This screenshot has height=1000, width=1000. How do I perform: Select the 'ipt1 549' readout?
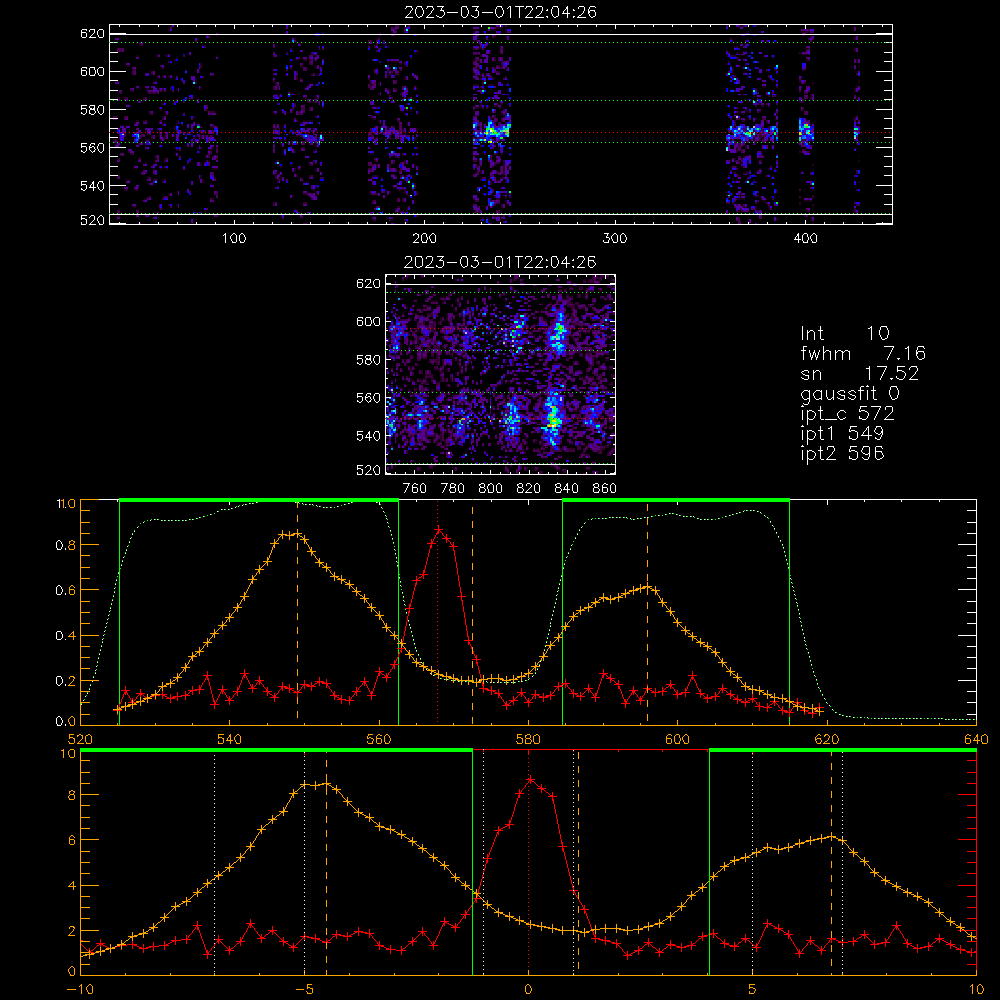point(842,434)
